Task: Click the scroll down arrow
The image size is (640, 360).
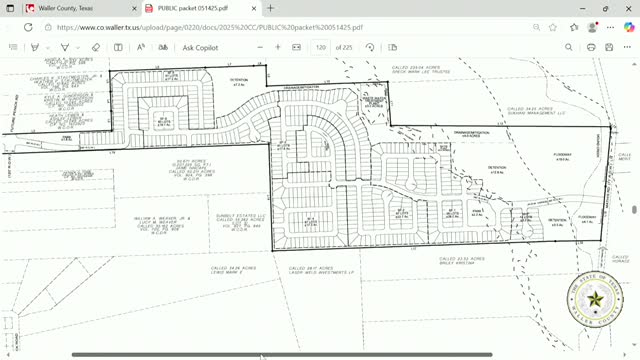Action: (634, 345)
